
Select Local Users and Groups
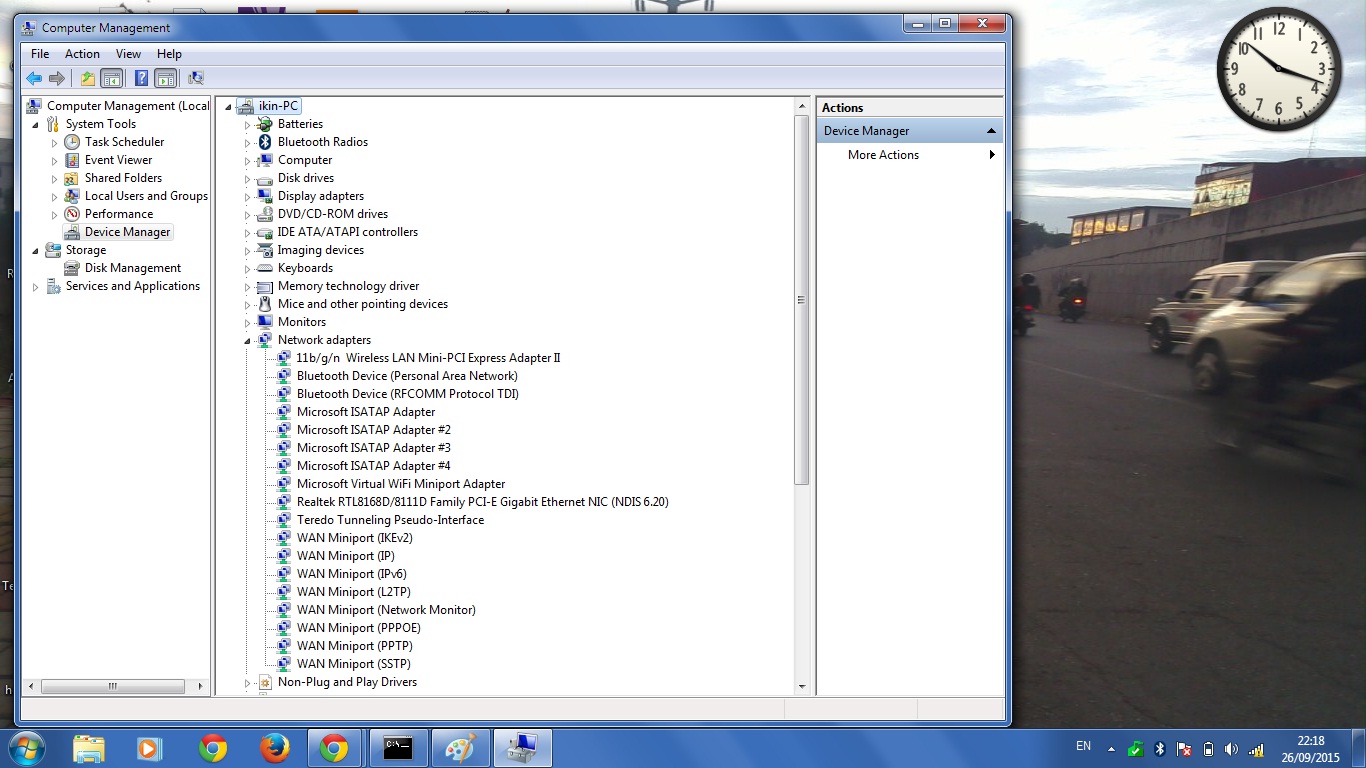[x=146, y=196]
